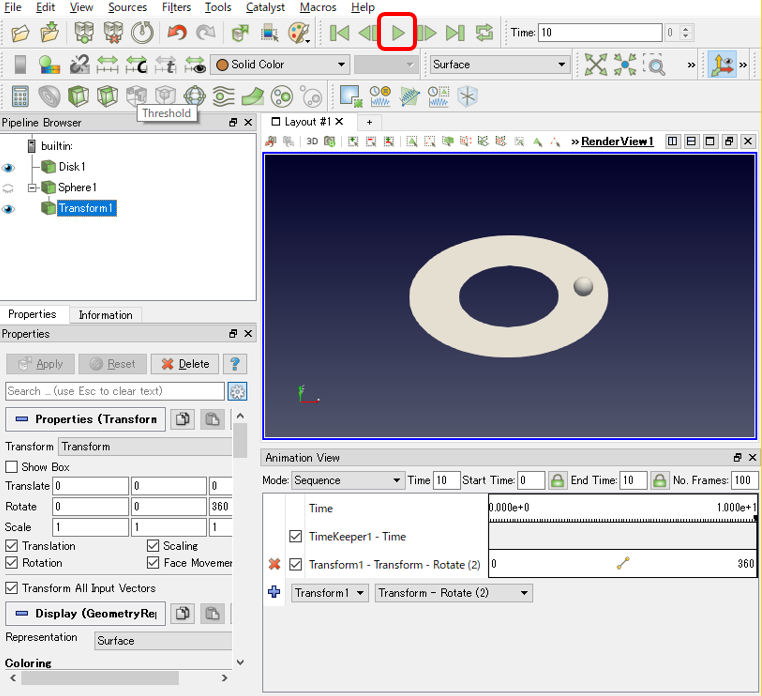This screenshot has width=762, height=696.
Task: Select the Clip filter icon
Action: point(78,96)
